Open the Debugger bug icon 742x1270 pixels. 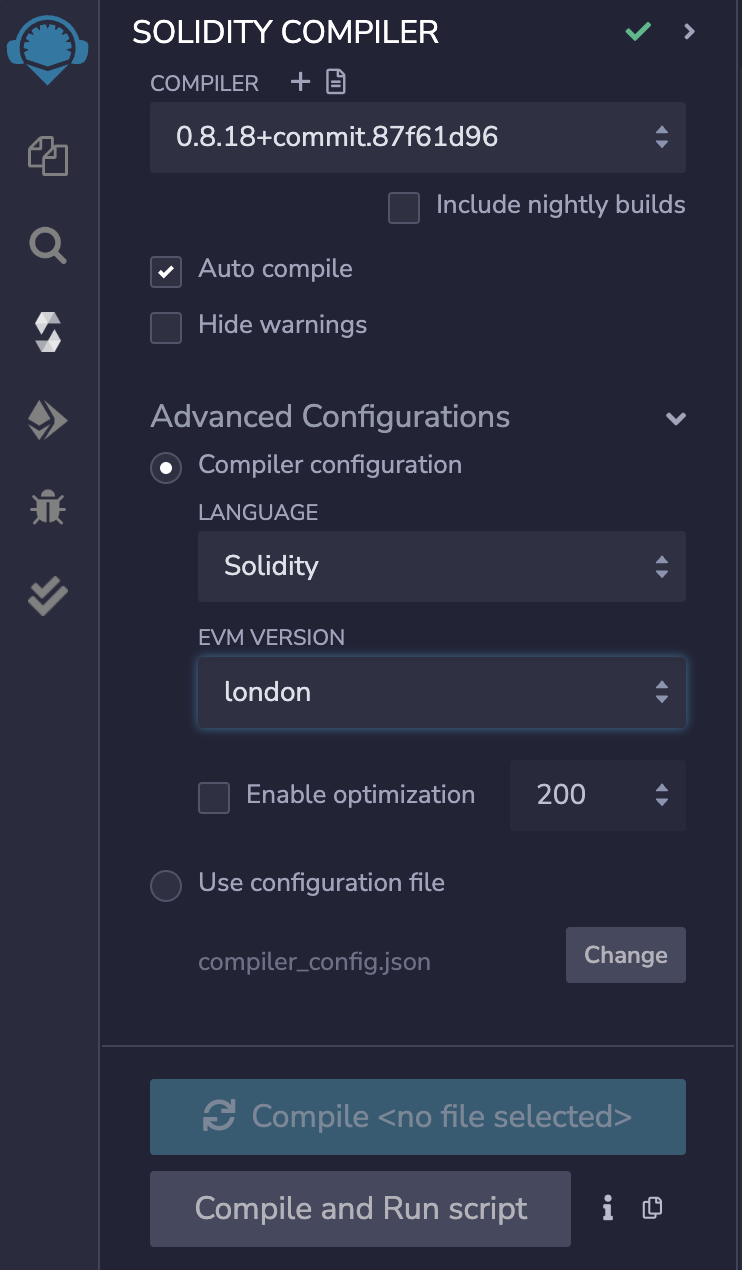pos(48,508)
